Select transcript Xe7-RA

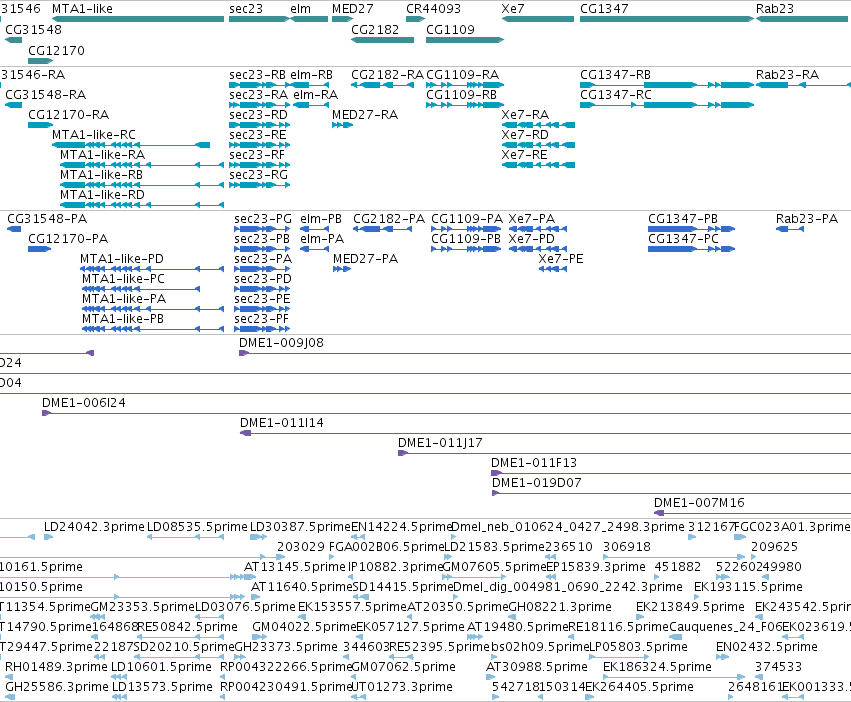point(538,125)
